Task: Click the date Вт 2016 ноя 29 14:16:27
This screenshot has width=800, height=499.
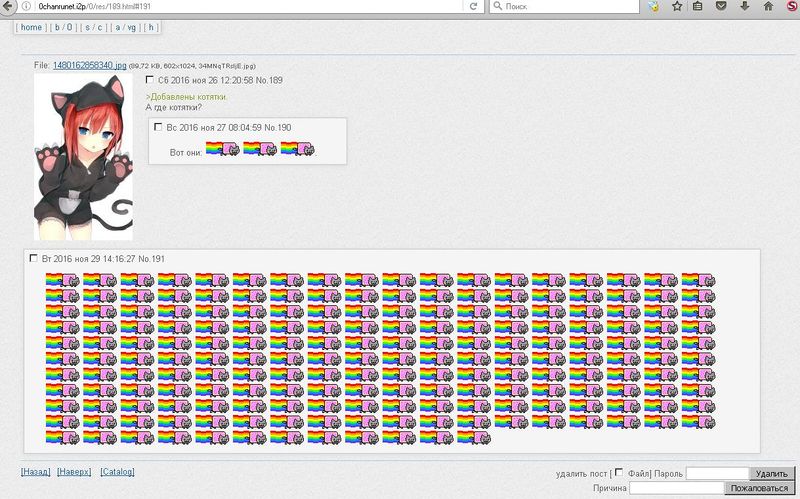Action: click(x=89, y=259)
